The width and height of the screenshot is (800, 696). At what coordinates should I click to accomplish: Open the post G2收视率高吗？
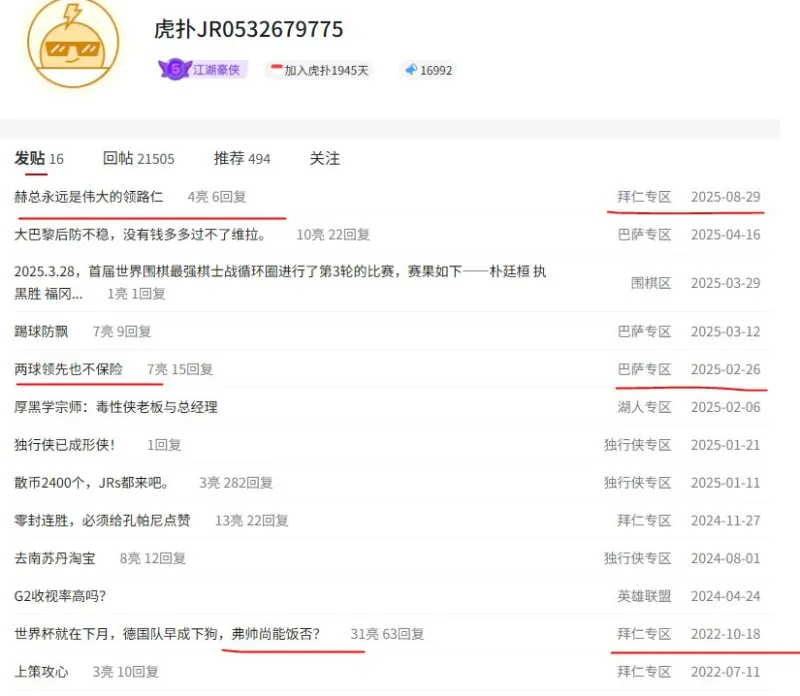[60, 597]
